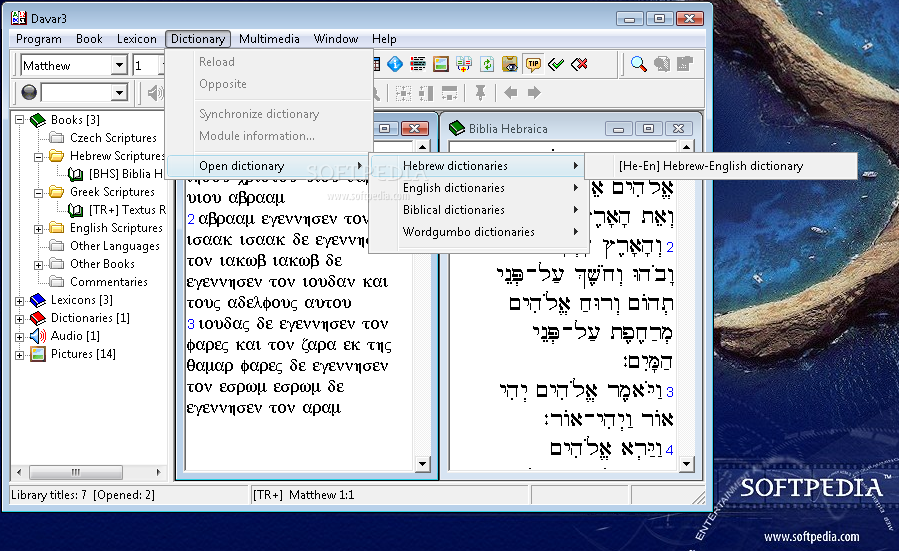Expand the Other Books folder
899x551 pixels.
tap(38, 265)
